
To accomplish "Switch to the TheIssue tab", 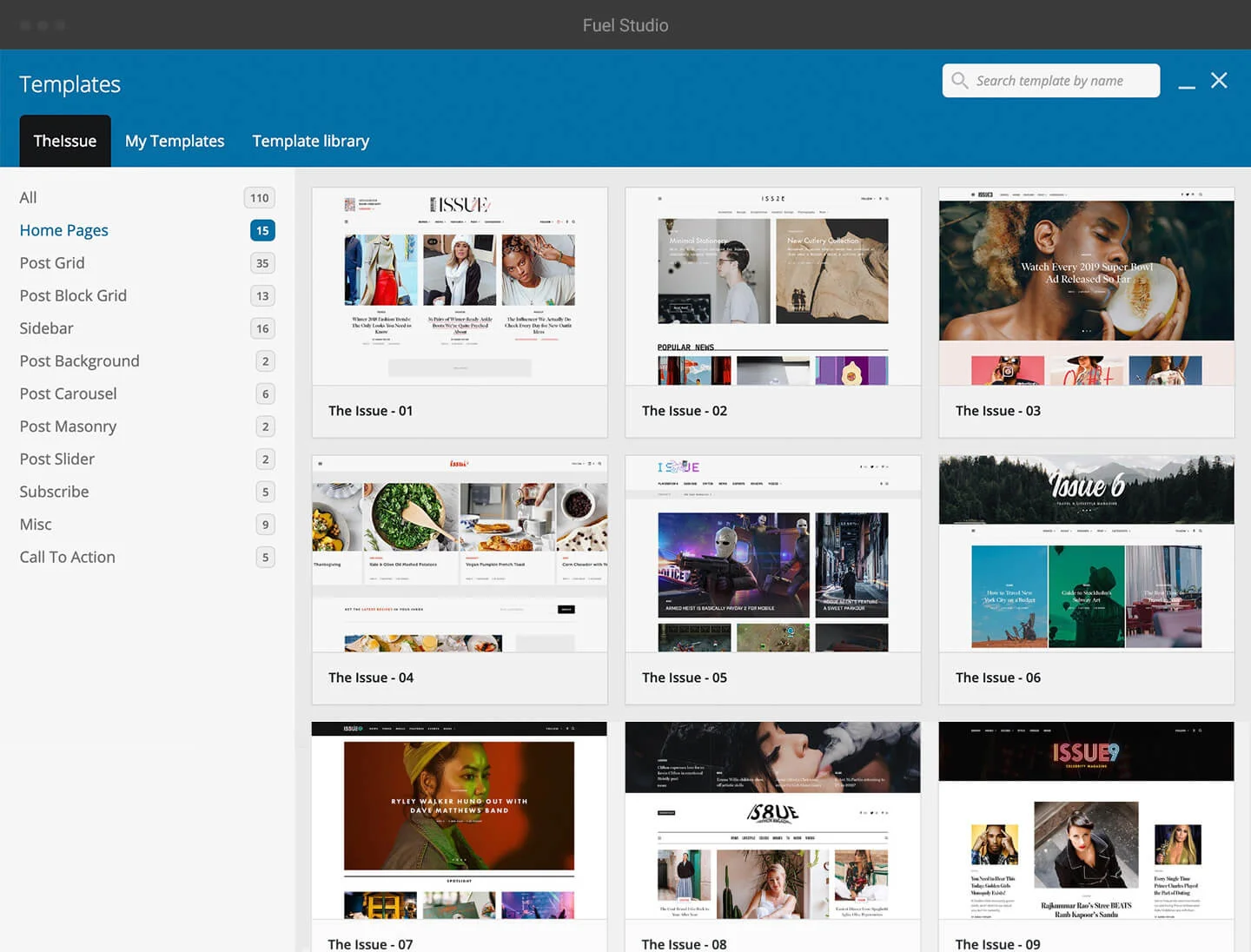I will click(65, 141).
